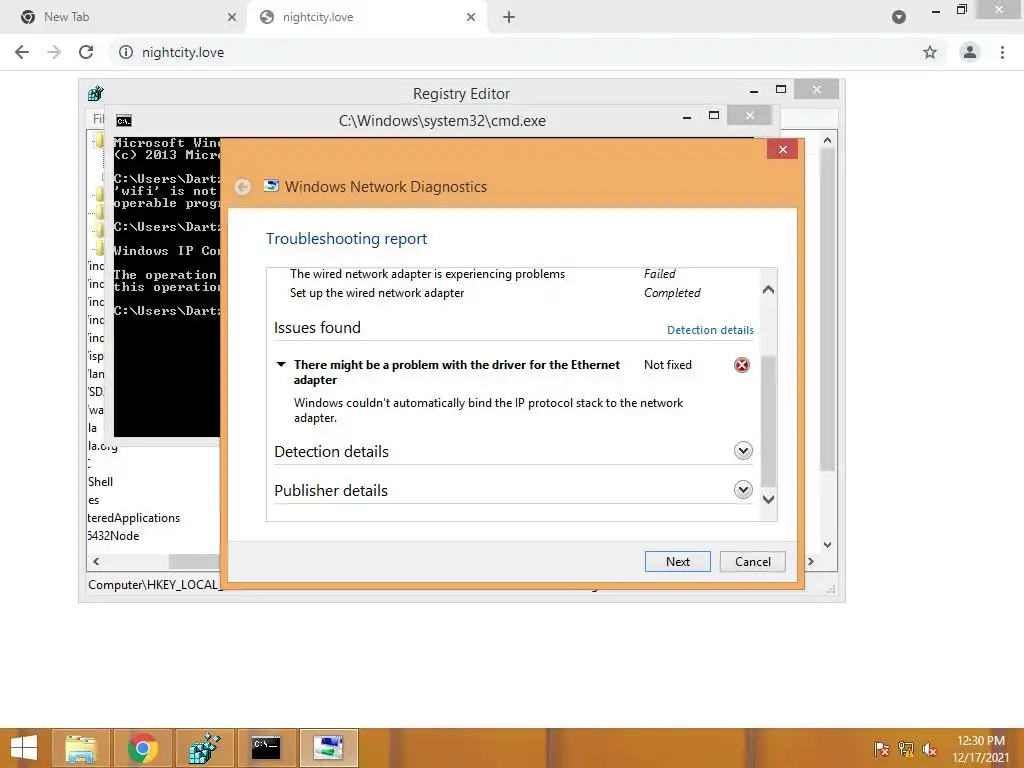Open the Chrome profile menu

970,52
